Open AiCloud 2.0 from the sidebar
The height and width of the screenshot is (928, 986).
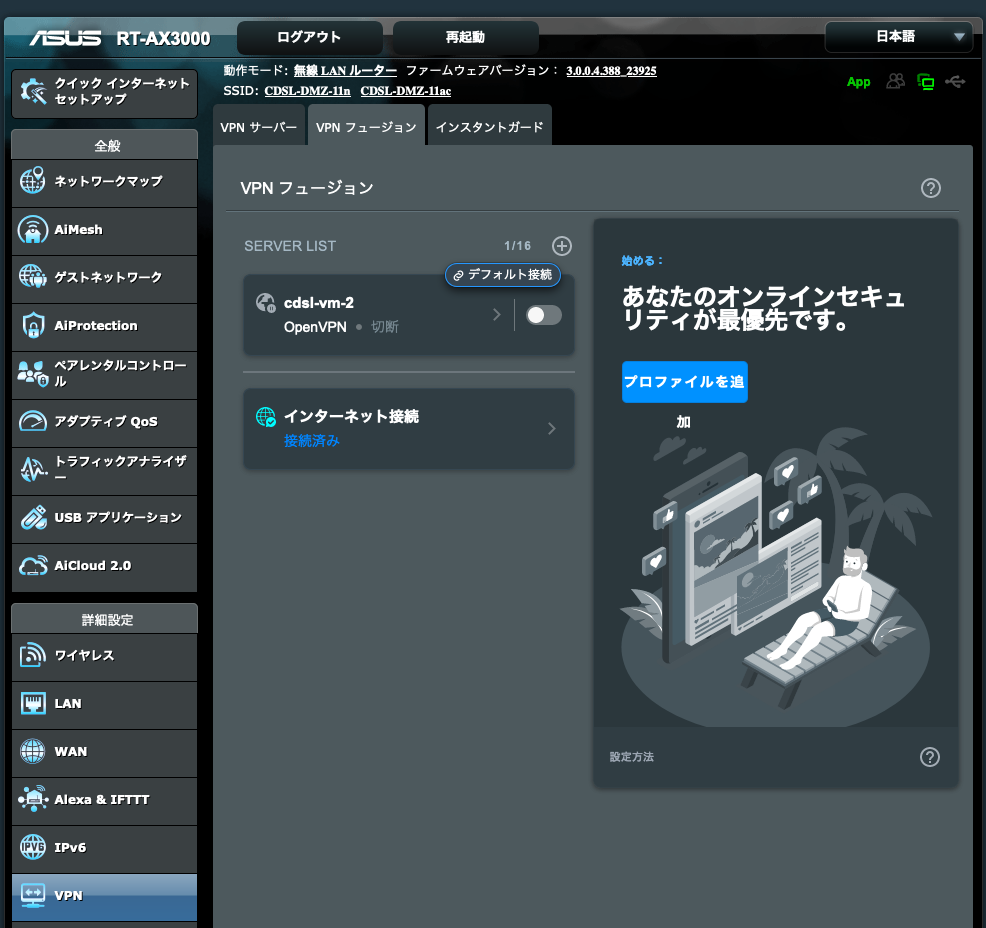[104, 566]
